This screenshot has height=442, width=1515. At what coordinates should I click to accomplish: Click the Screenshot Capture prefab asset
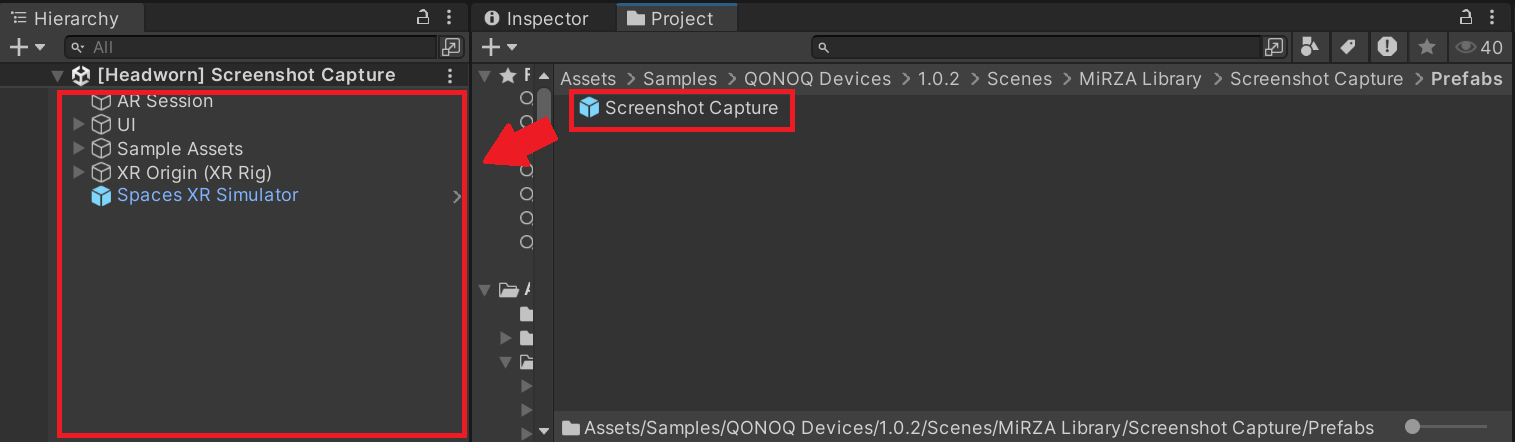[690, 108]
